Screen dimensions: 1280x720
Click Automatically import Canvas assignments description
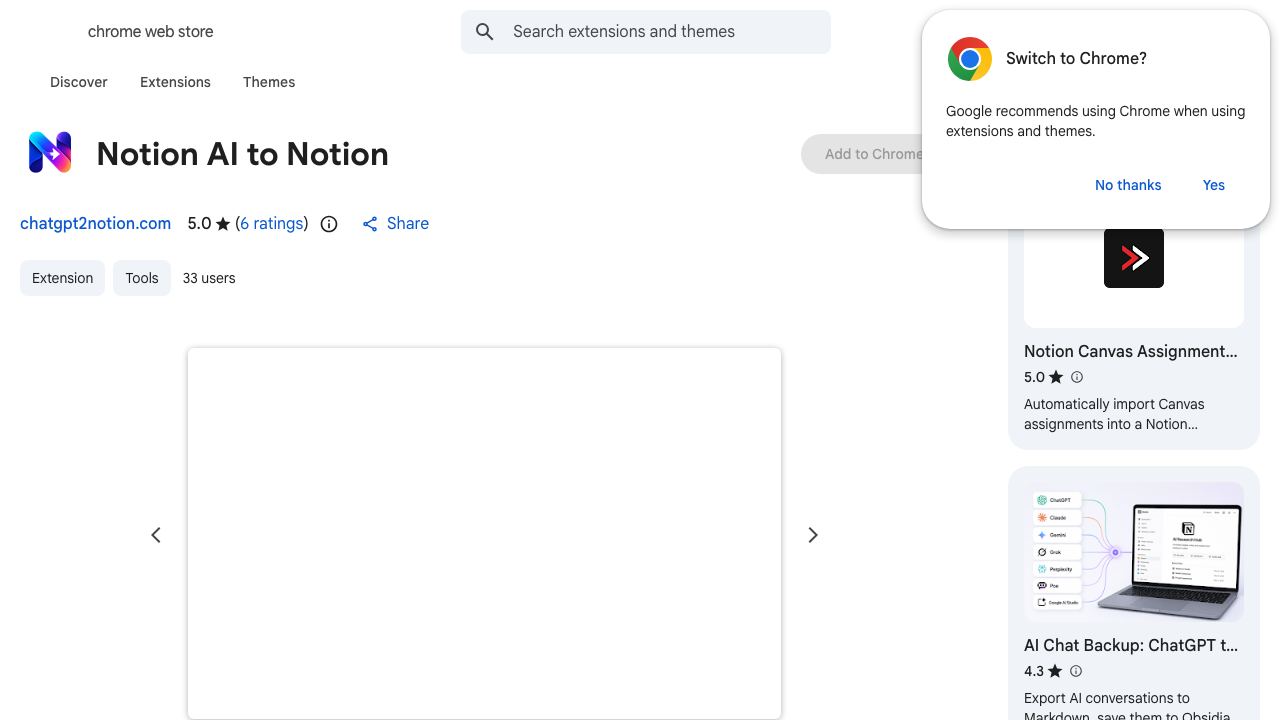[x=1114, y=414]
